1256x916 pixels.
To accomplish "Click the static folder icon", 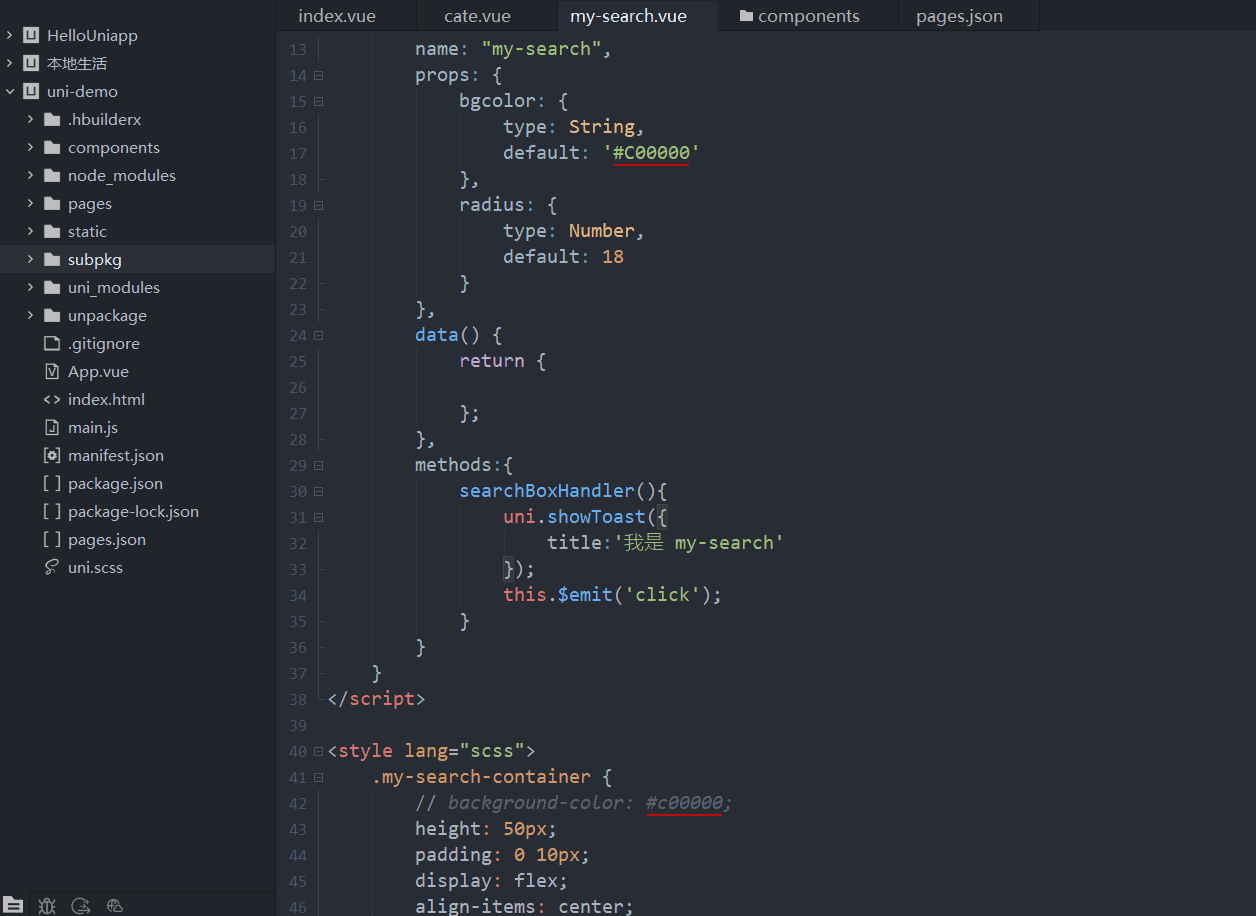I will pos(52,231).
